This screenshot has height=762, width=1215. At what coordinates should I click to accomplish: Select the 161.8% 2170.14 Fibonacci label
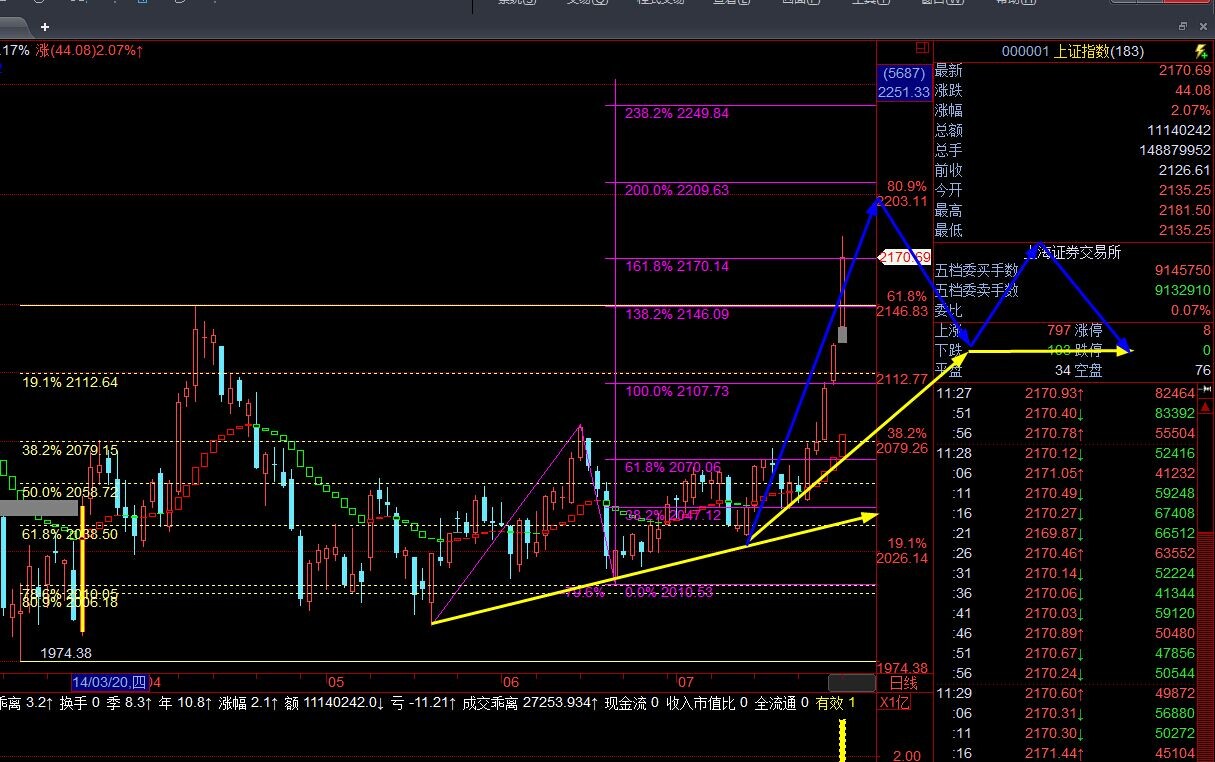677,266
